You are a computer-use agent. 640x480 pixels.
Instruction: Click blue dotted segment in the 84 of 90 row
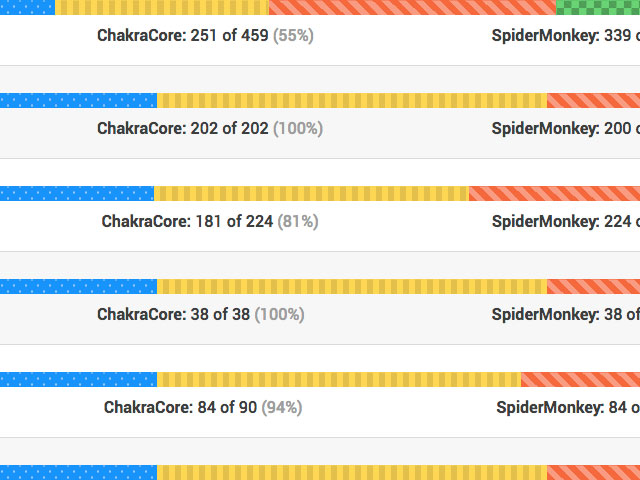coord(78,380)
